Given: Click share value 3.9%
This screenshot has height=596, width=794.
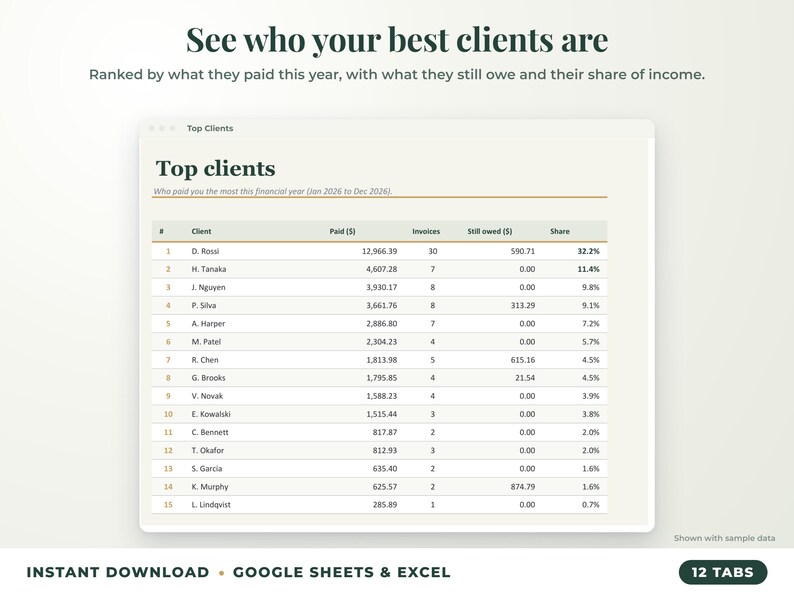Looking at the screenshot, I should pos(590,396).
